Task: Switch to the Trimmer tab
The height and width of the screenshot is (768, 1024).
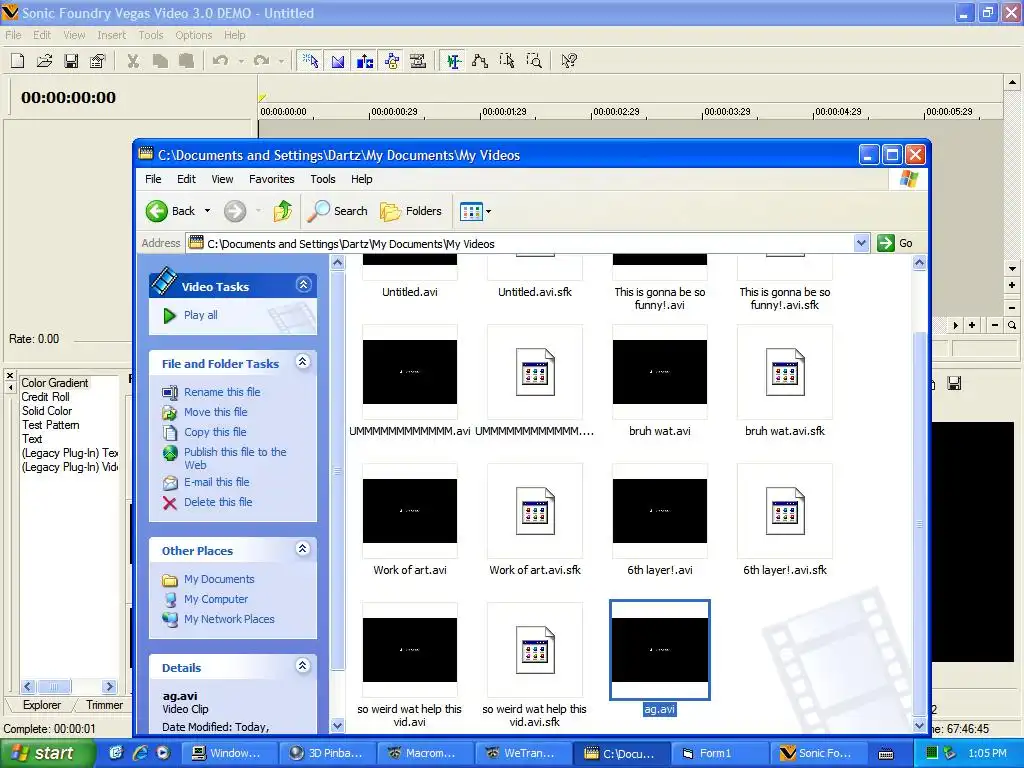Action: click(x=104, y=705)
